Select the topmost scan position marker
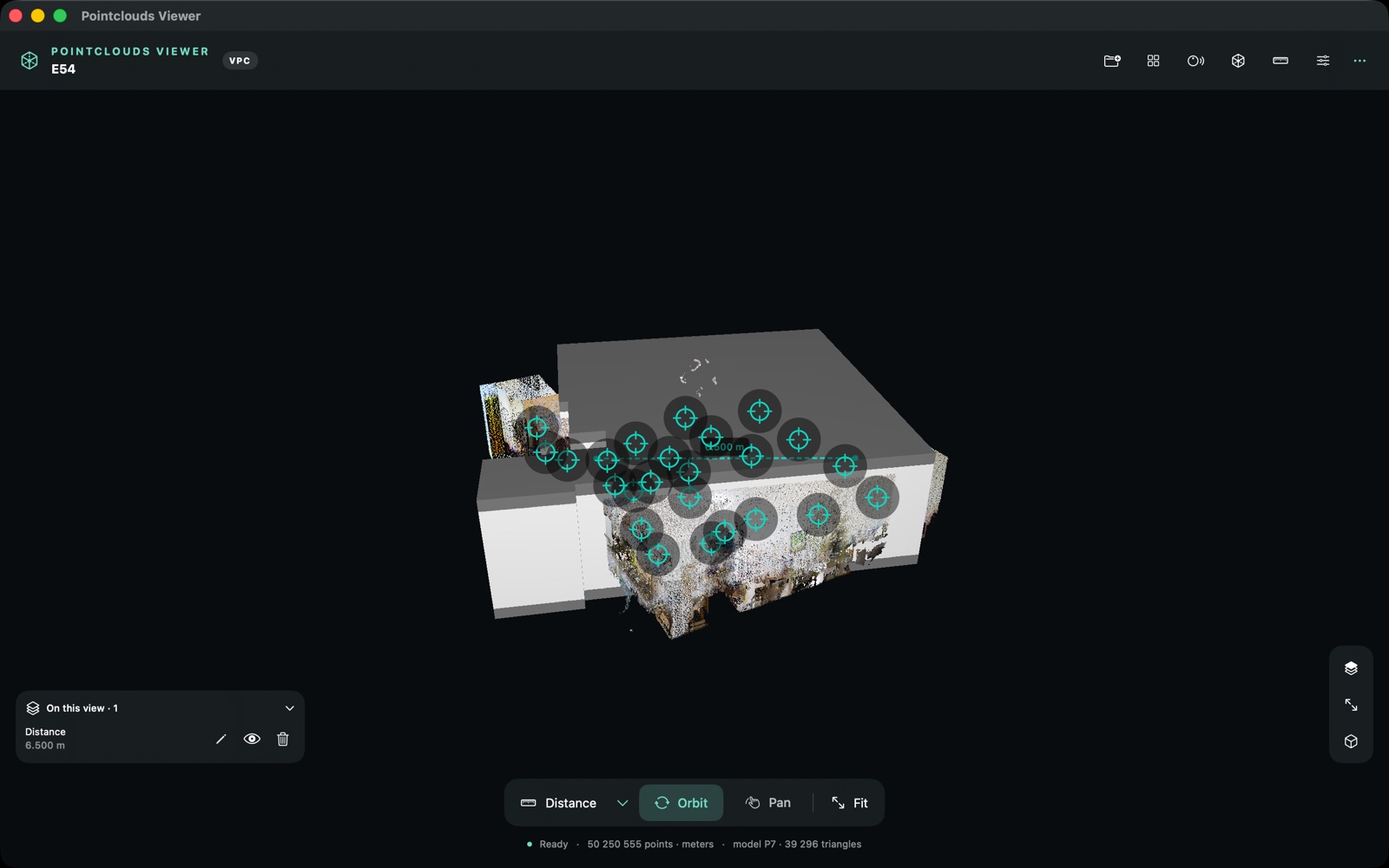 pyautogui.click(x=760, y=411)
